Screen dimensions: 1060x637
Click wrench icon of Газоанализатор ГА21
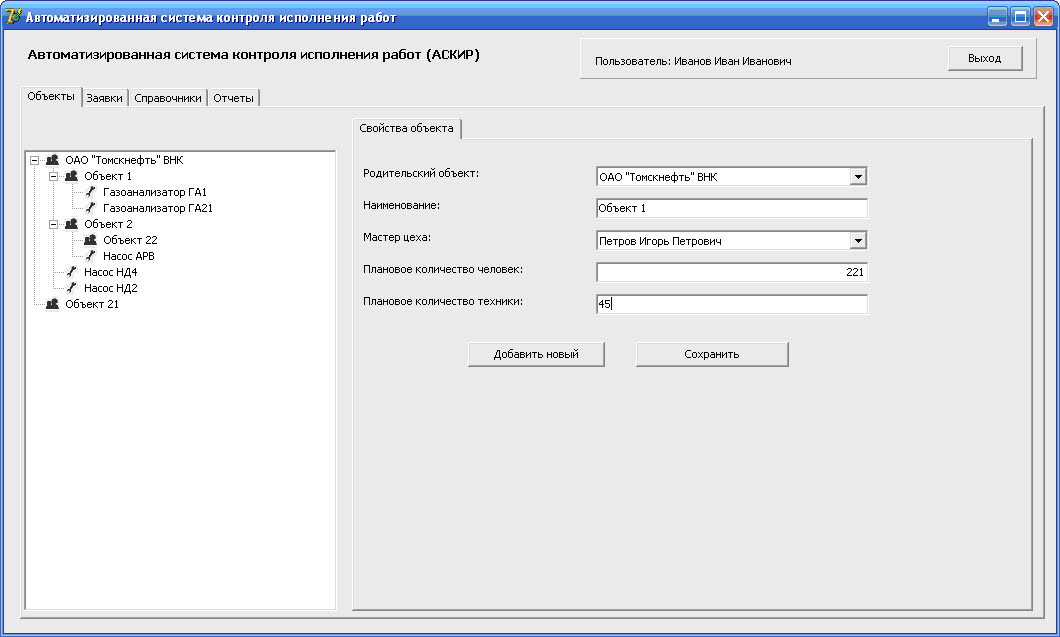click(90, 208)
